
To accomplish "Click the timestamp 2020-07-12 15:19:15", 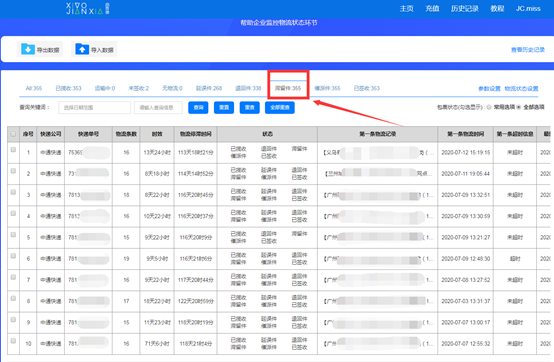I will pos(466,153).
